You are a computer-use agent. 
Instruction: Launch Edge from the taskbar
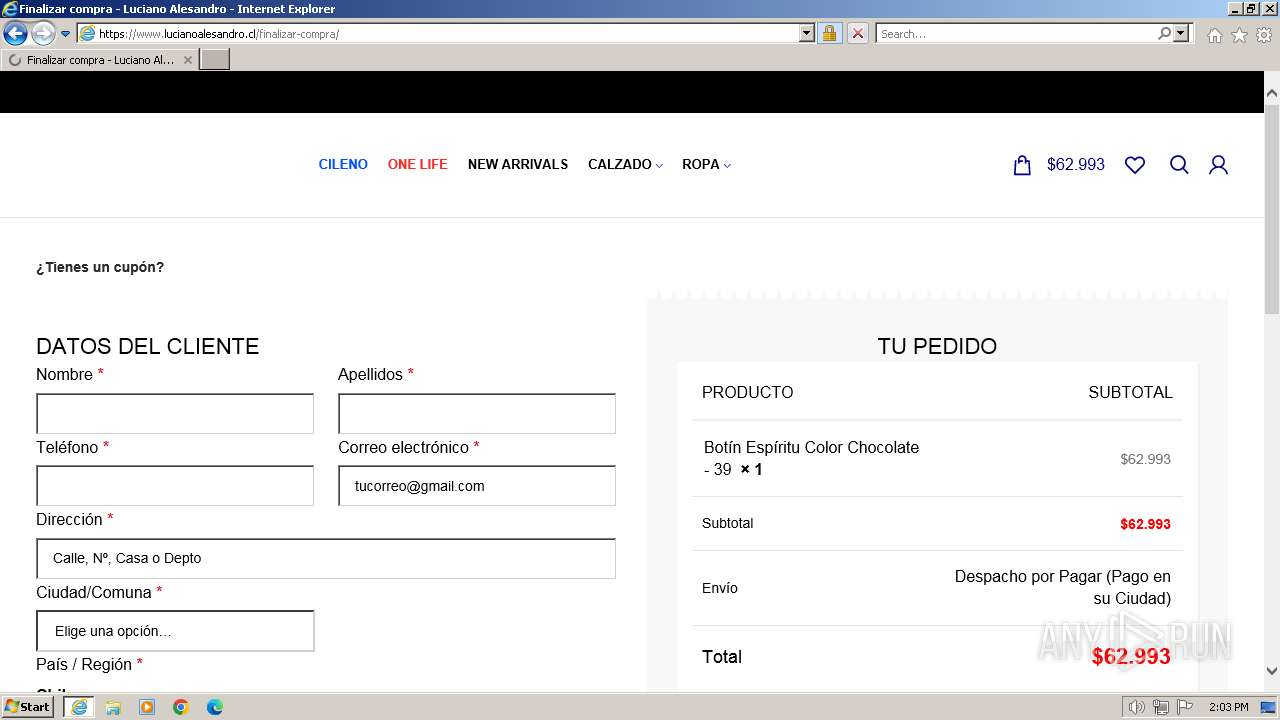(x=215, y=707)
